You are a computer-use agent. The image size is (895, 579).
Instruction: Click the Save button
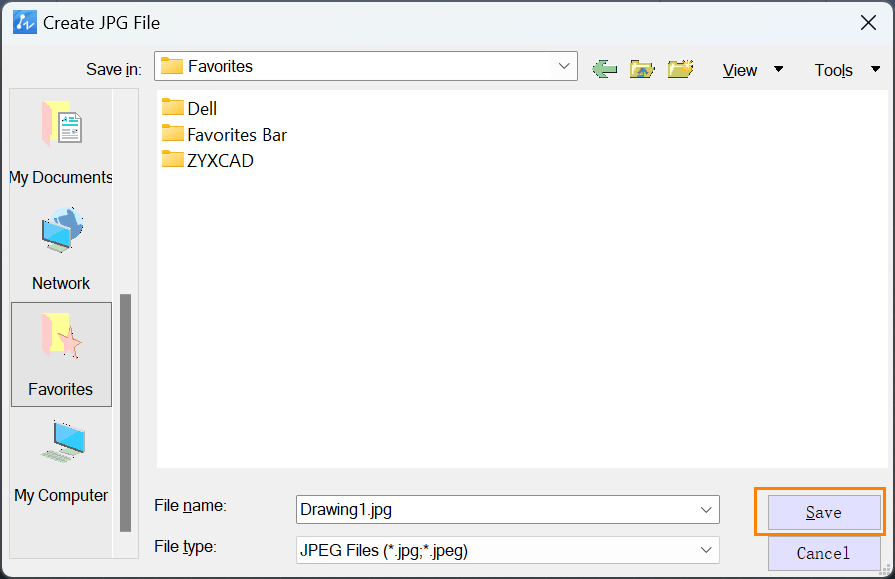[824, 512]
